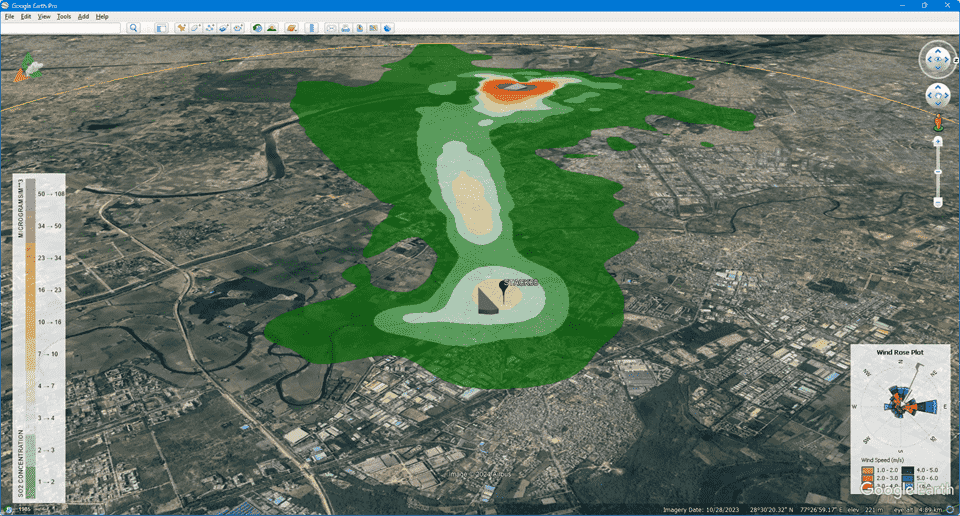The height and width of the screenshot is (516, 960).
Task: Move right with pan joystick arrow
Action: click(946, 96)
